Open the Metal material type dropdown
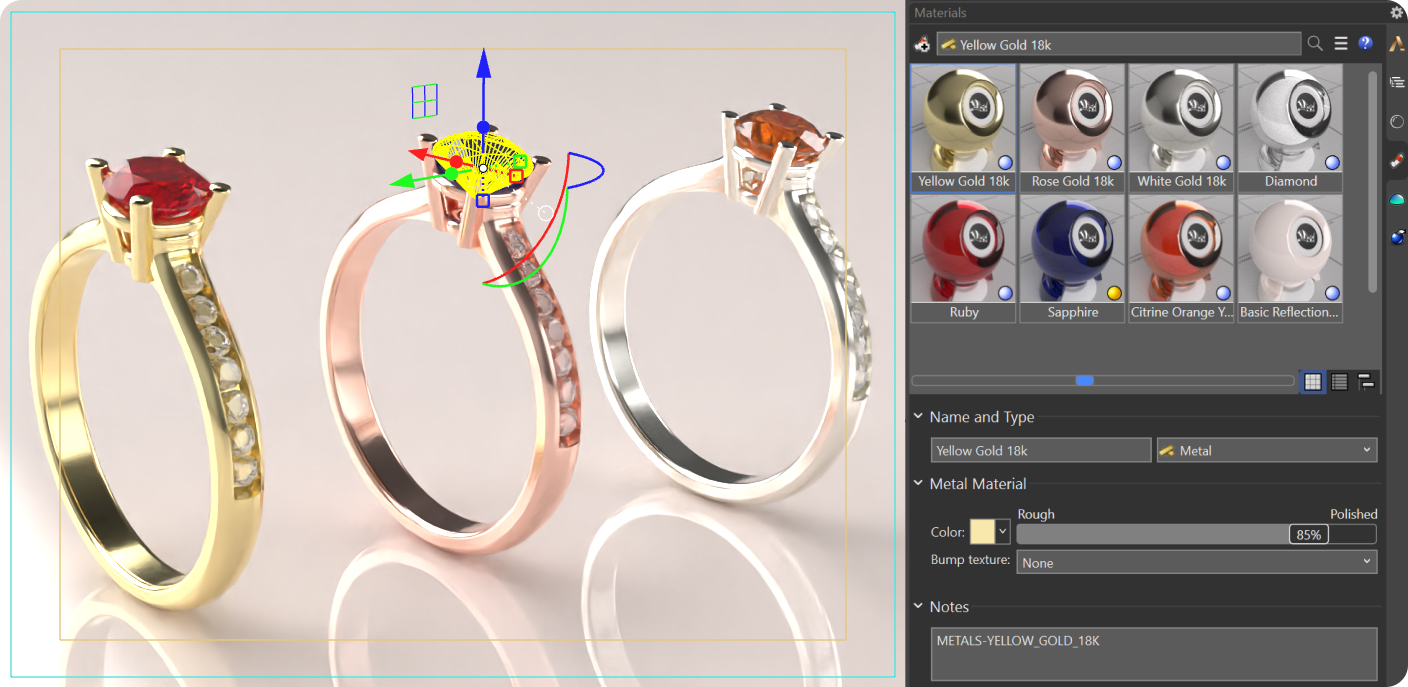The image size is (1408, 687). 1266,451
